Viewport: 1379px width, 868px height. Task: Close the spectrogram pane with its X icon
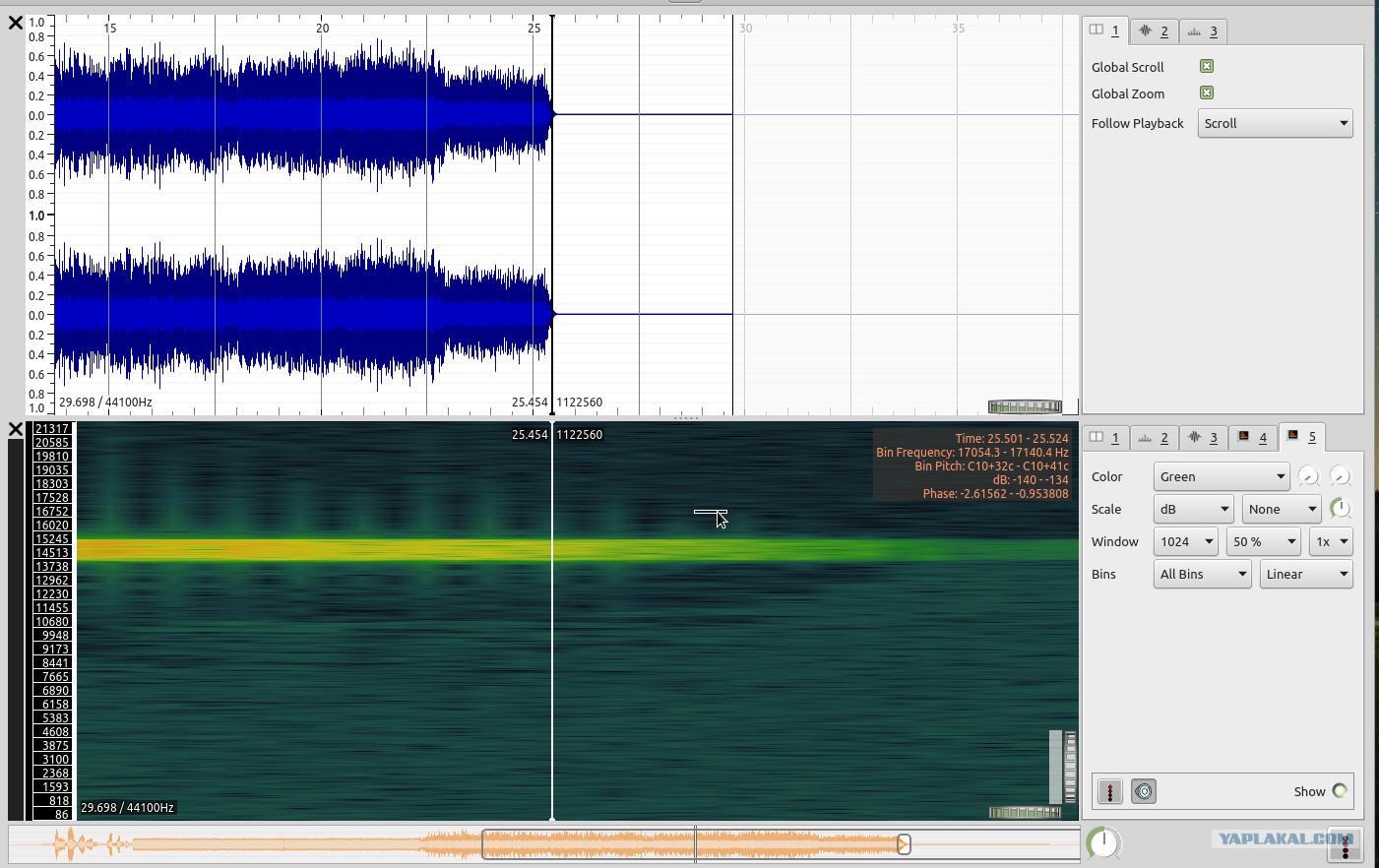(15, 429)
